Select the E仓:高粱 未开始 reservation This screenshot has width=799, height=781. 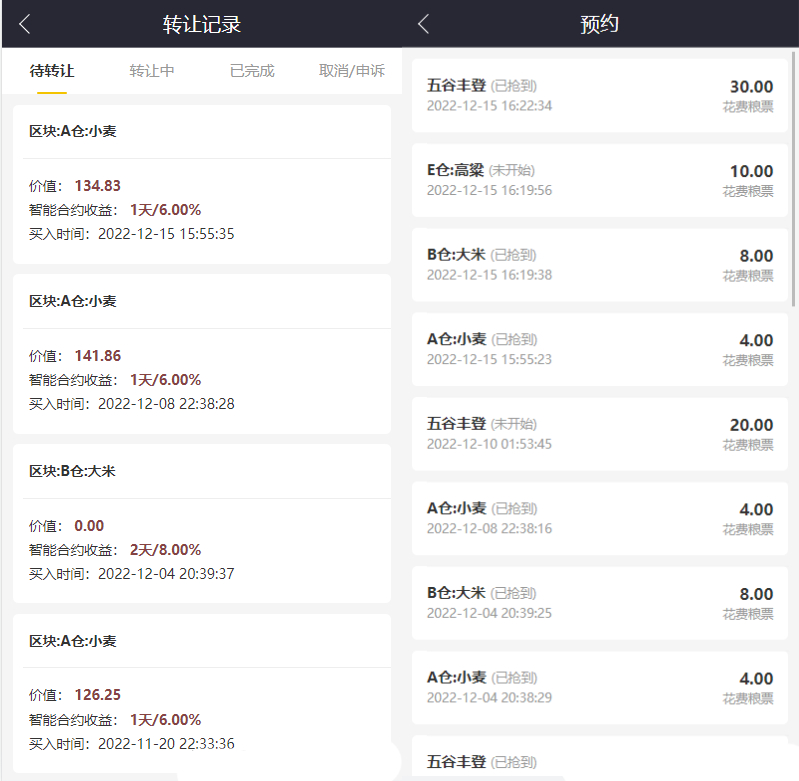[600, 180]
